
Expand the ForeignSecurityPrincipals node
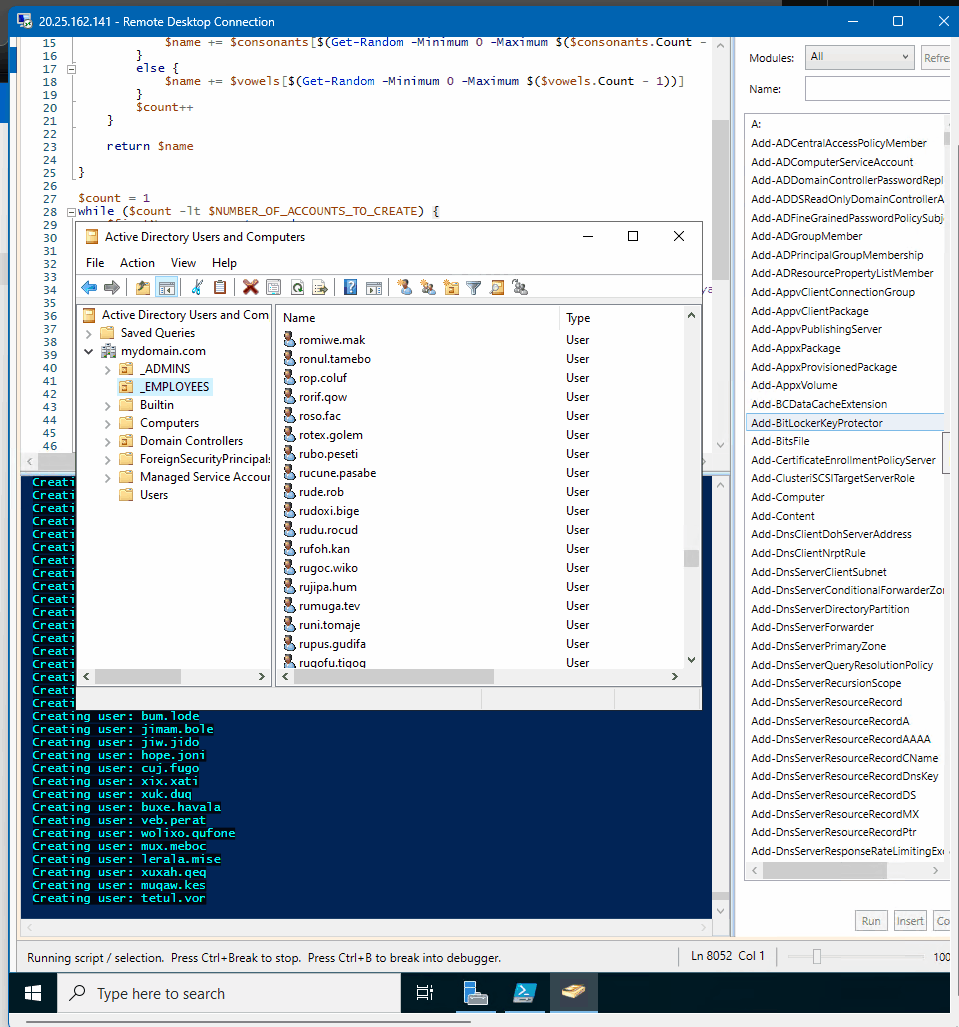[x=107, y=460]
